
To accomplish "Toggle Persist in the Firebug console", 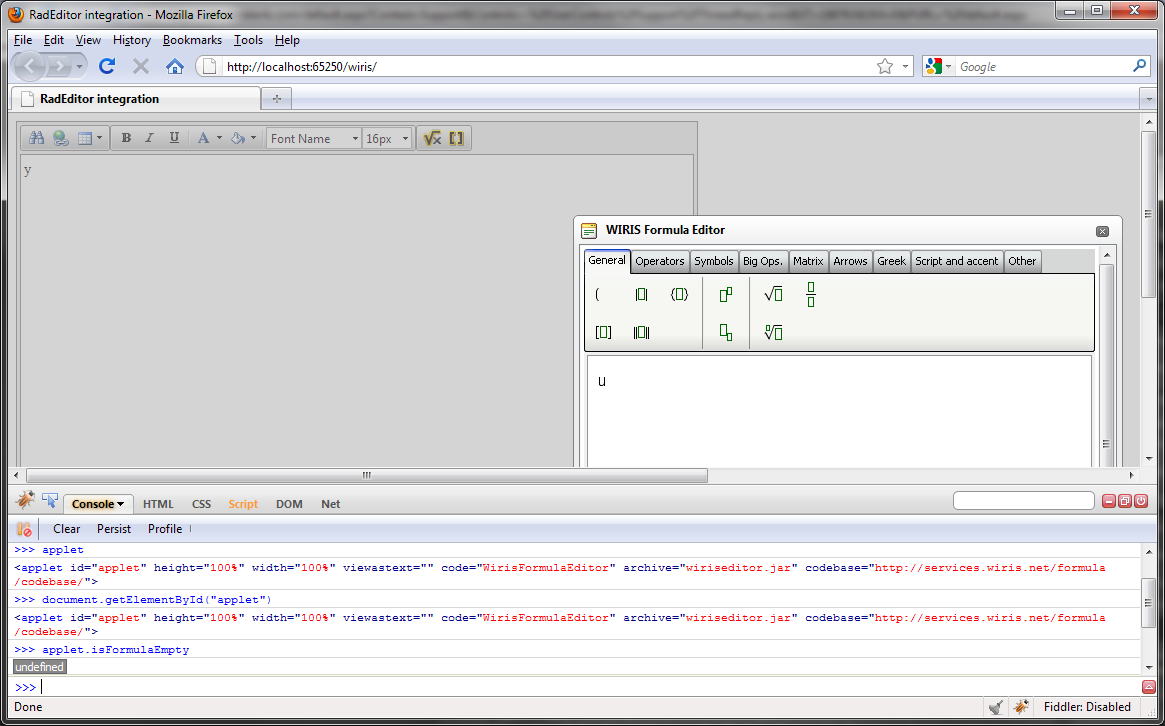I will pos(114,529).
